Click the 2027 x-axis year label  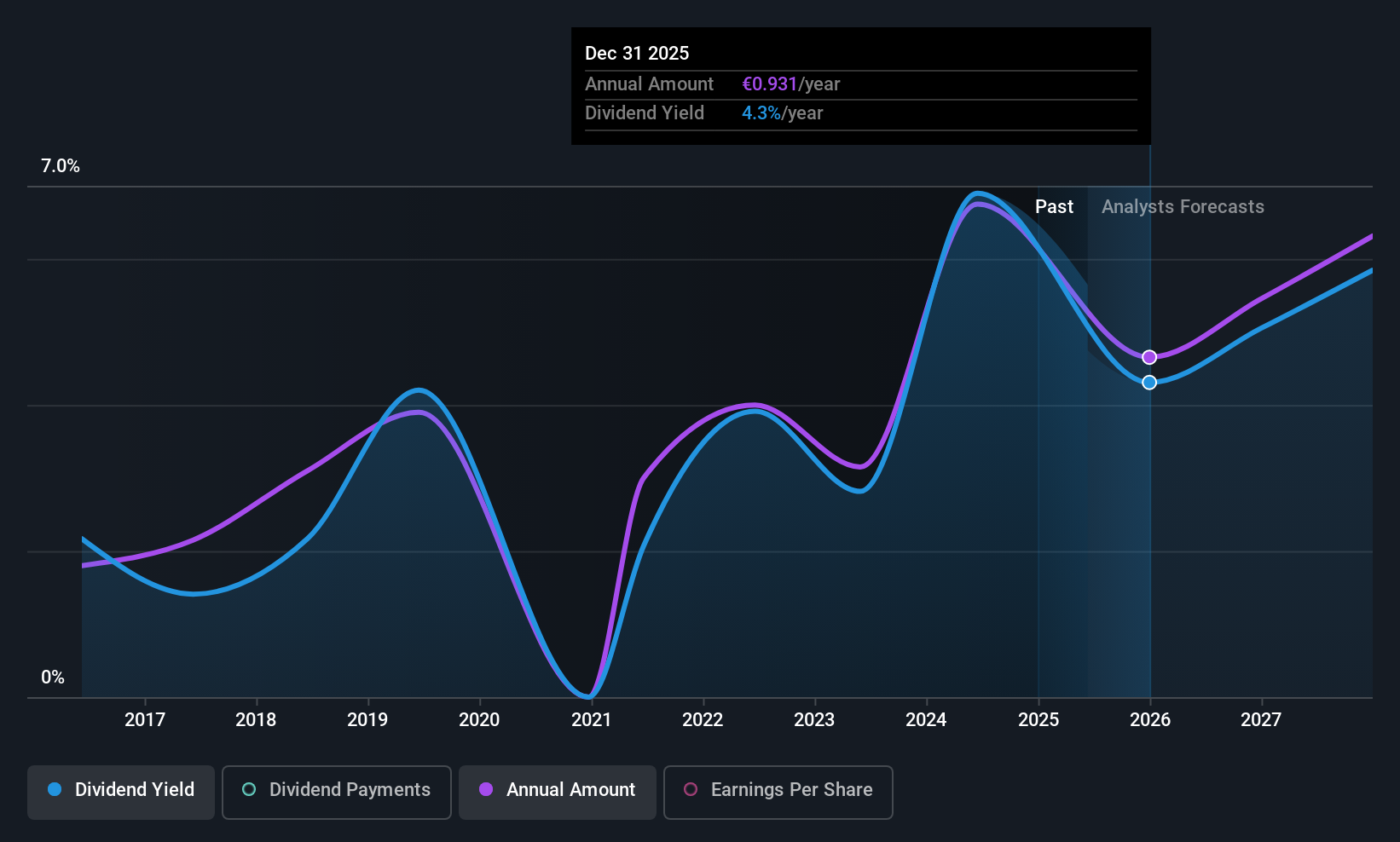click(x=1261, y=720)
